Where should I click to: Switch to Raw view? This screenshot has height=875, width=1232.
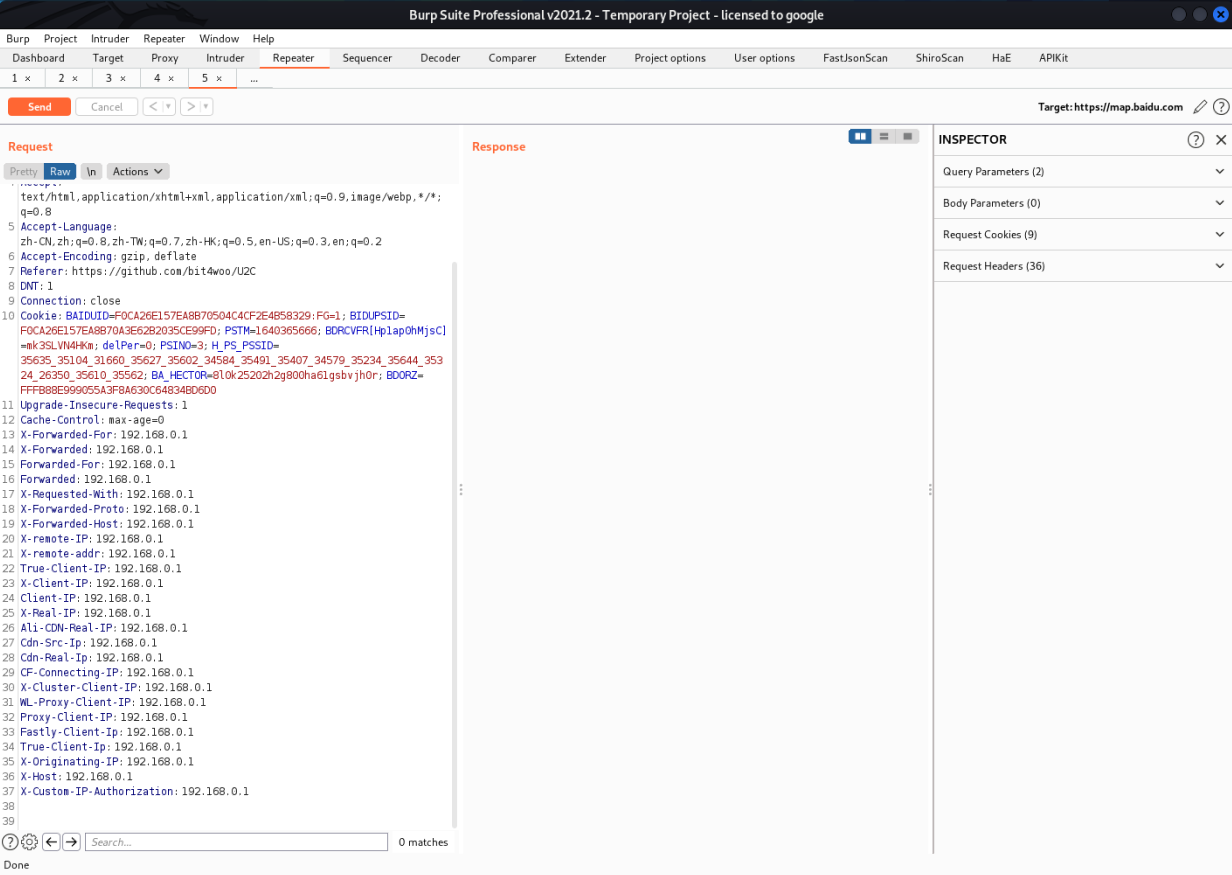(60, 172)
